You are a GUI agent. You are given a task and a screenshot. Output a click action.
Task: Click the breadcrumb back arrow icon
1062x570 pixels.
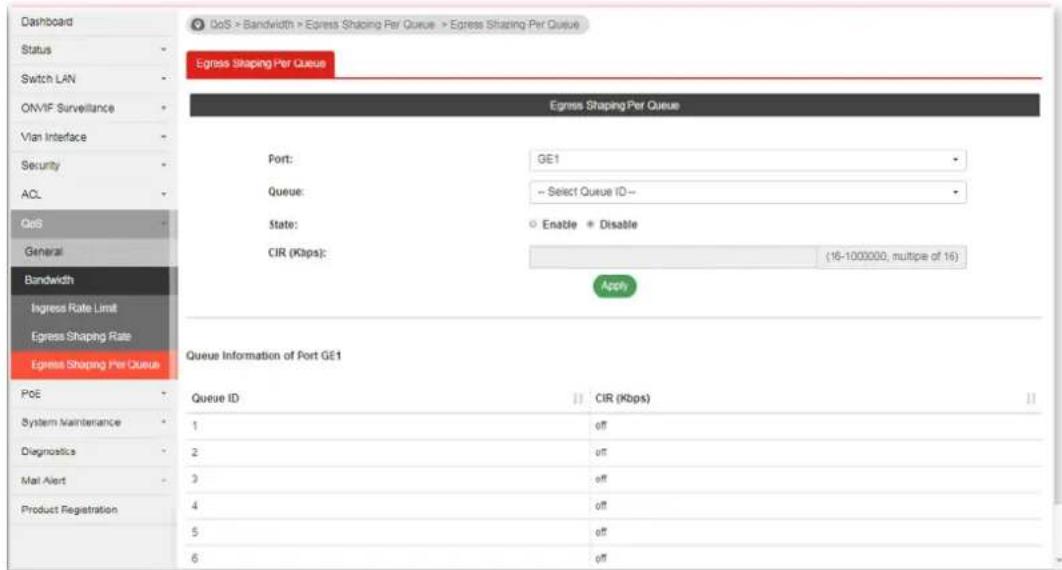click(197, 24)
